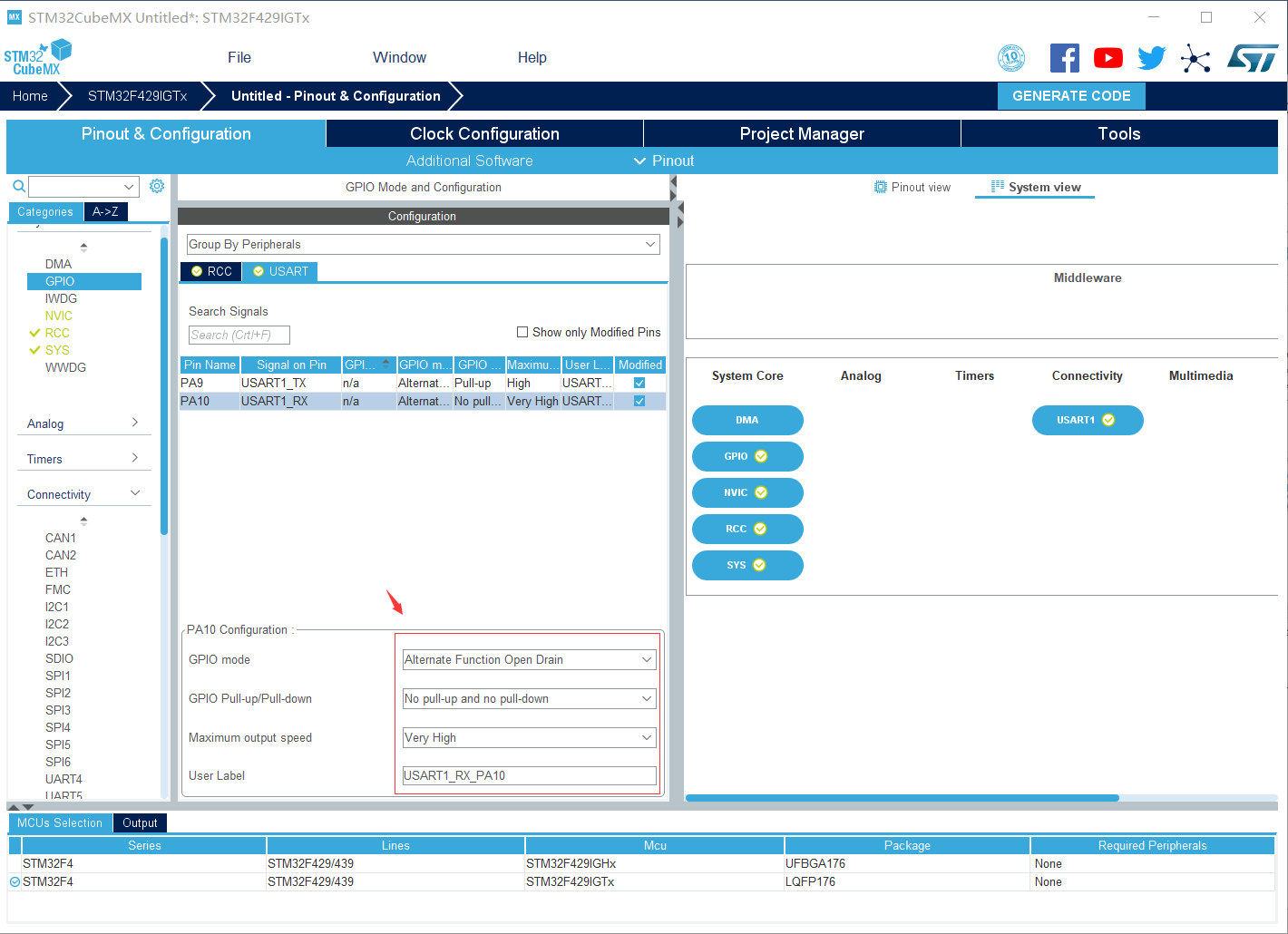This screenshot has width=1288, height=934.
Task: Click the horizontal scrollbar in system view
Action: click(903, 798)
